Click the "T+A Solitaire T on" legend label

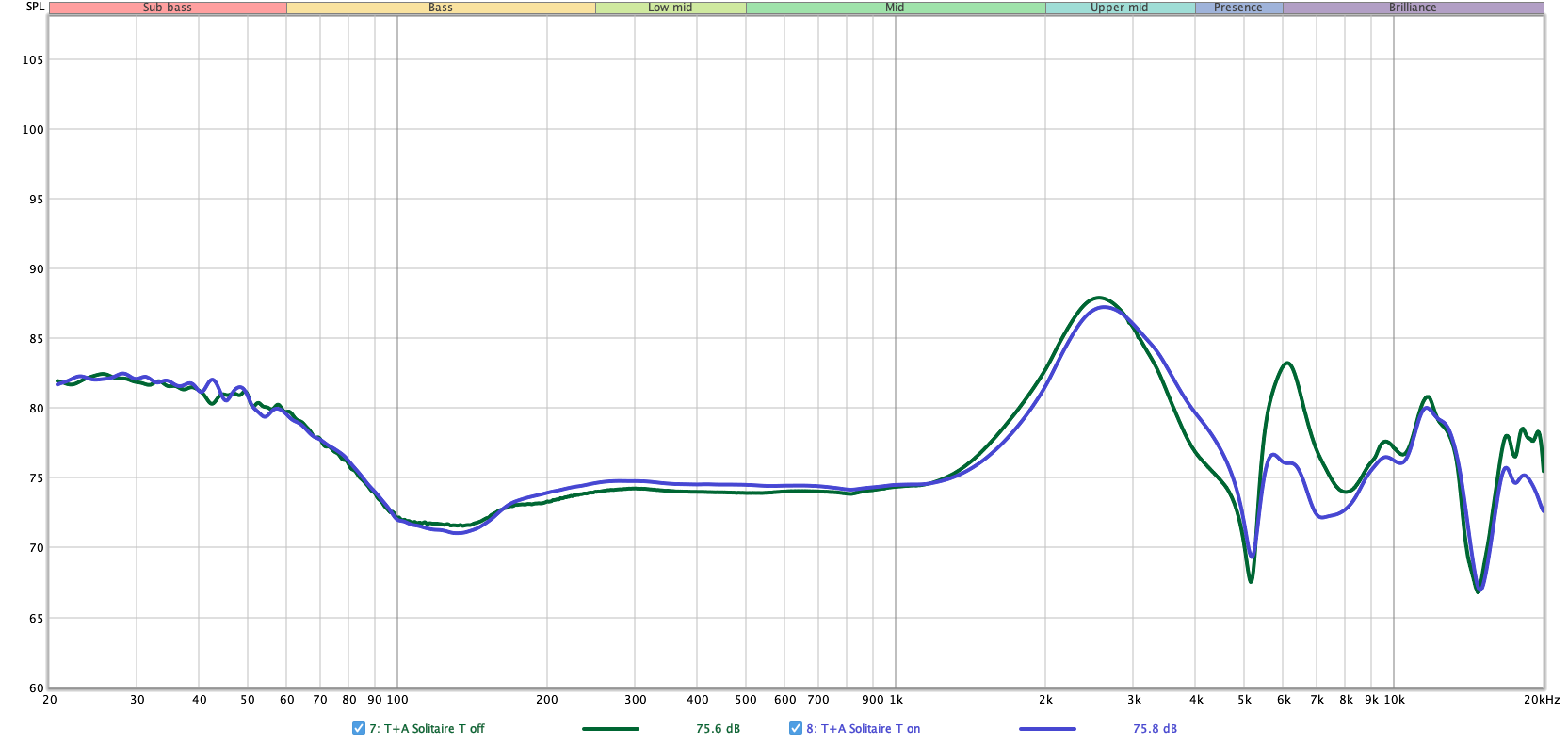click(x=870, y=728)
